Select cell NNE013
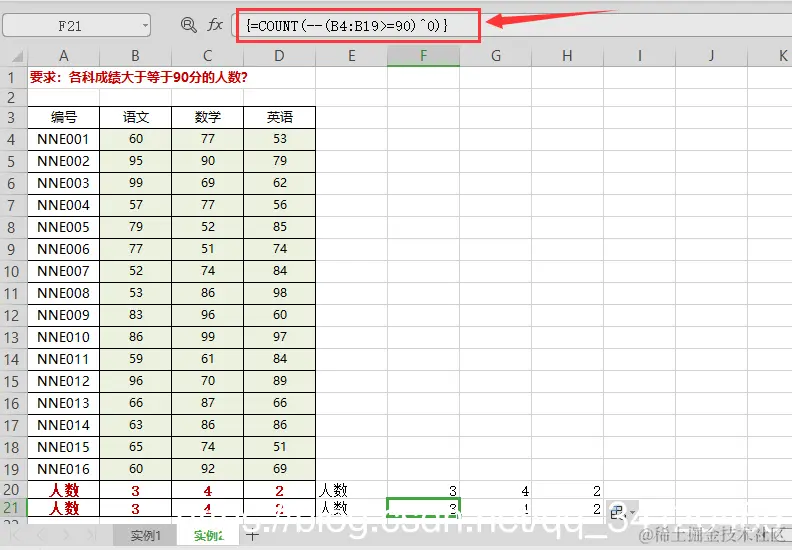The image size is (792, 550). tap(64, 403)
